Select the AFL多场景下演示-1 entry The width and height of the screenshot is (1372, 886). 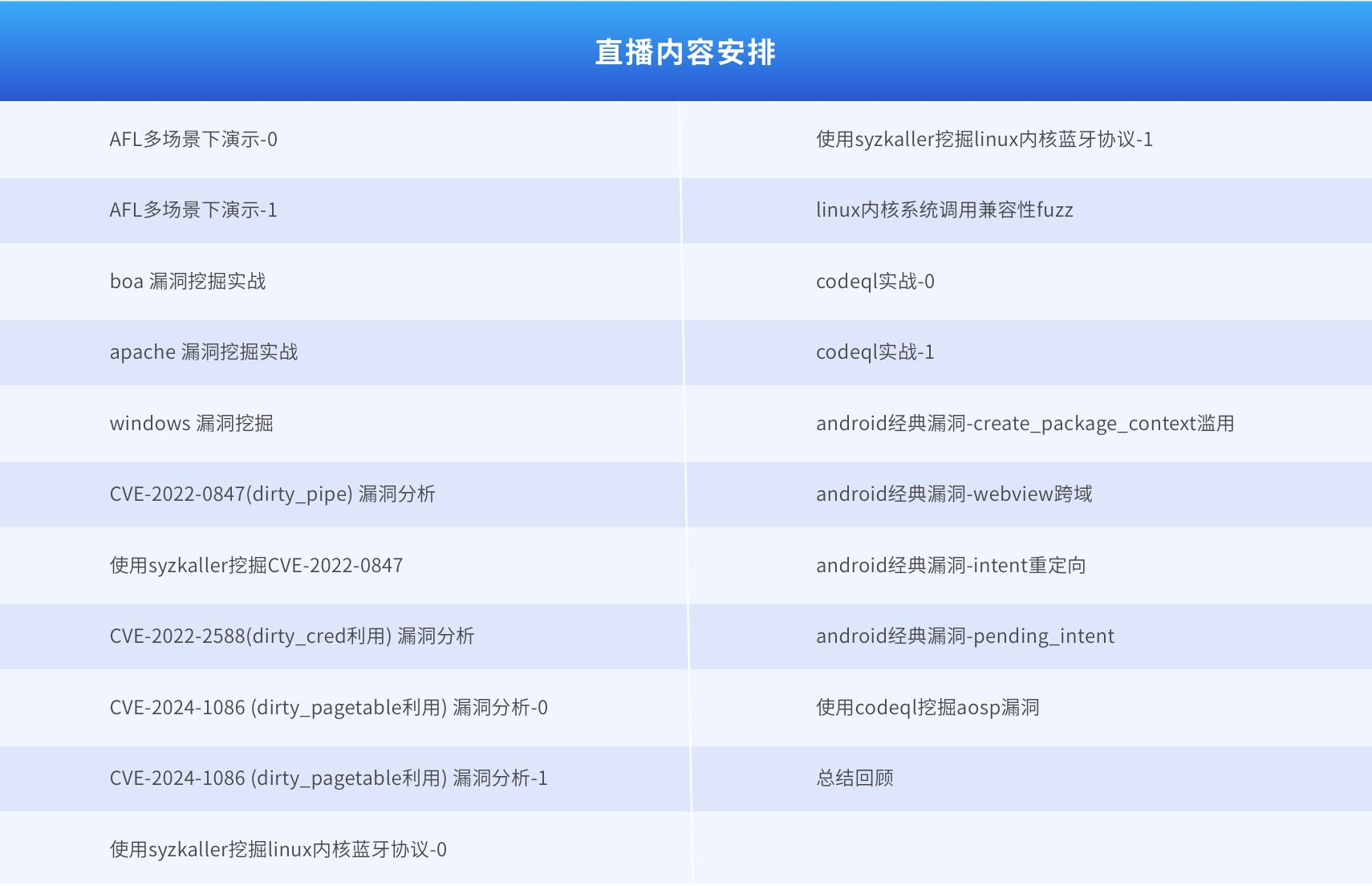pos(193,210)
